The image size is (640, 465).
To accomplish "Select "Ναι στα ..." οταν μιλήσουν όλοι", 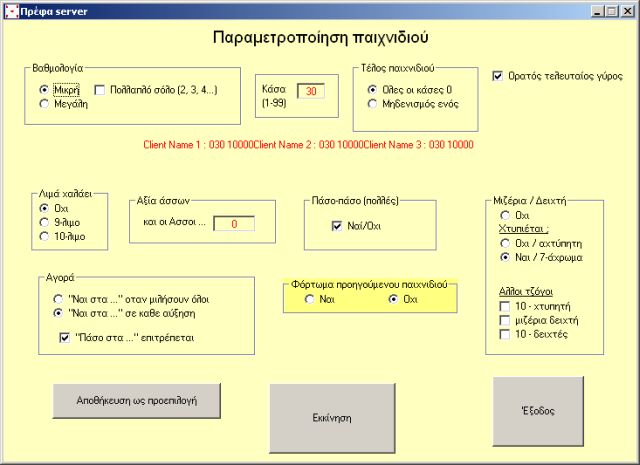I will (58, 299).
